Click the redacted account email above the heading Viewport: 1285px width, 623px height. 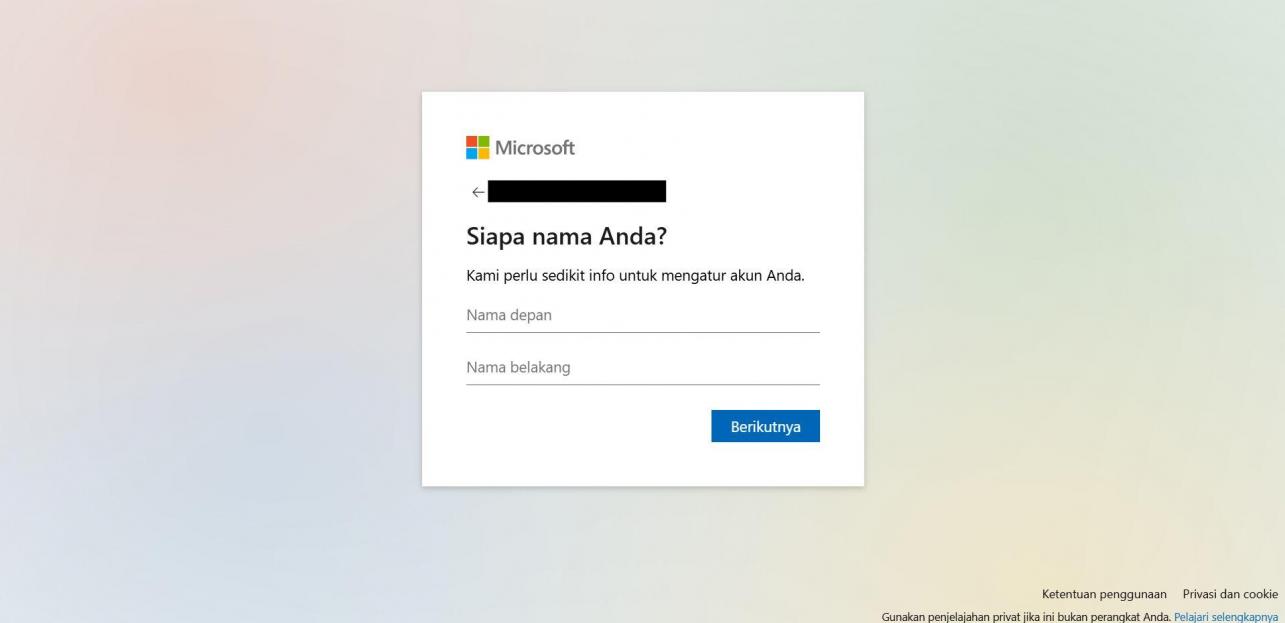578,190
